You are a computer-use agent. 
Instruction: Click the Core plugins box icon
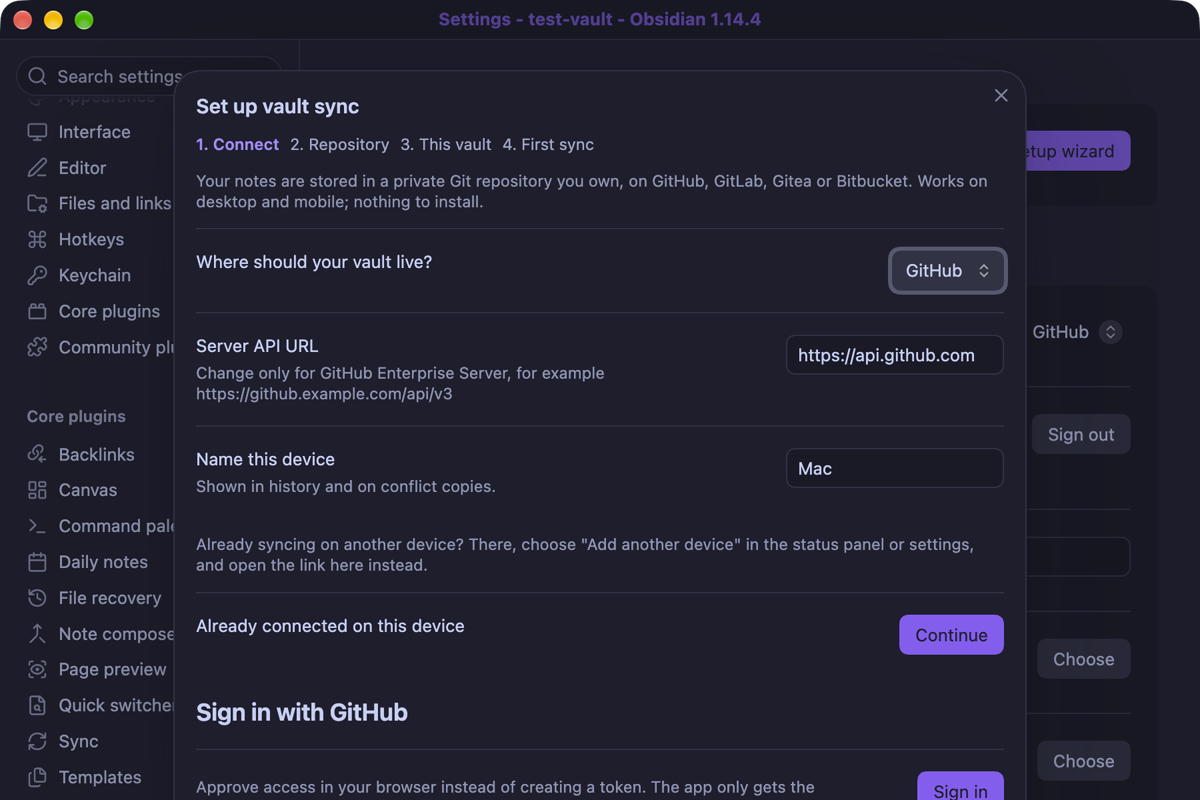point(37,311)
